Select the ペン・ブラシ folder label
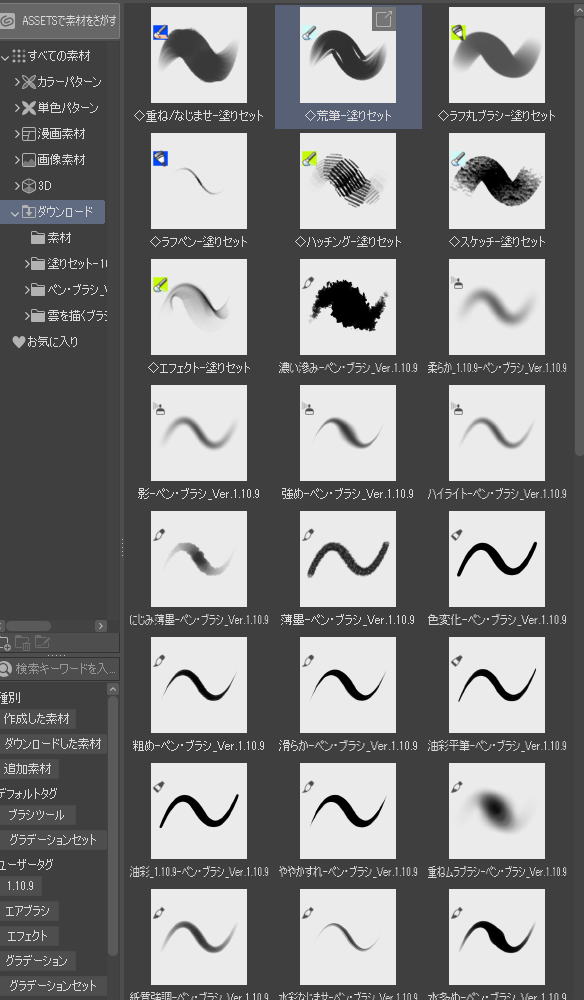 [x=77, y=290]
